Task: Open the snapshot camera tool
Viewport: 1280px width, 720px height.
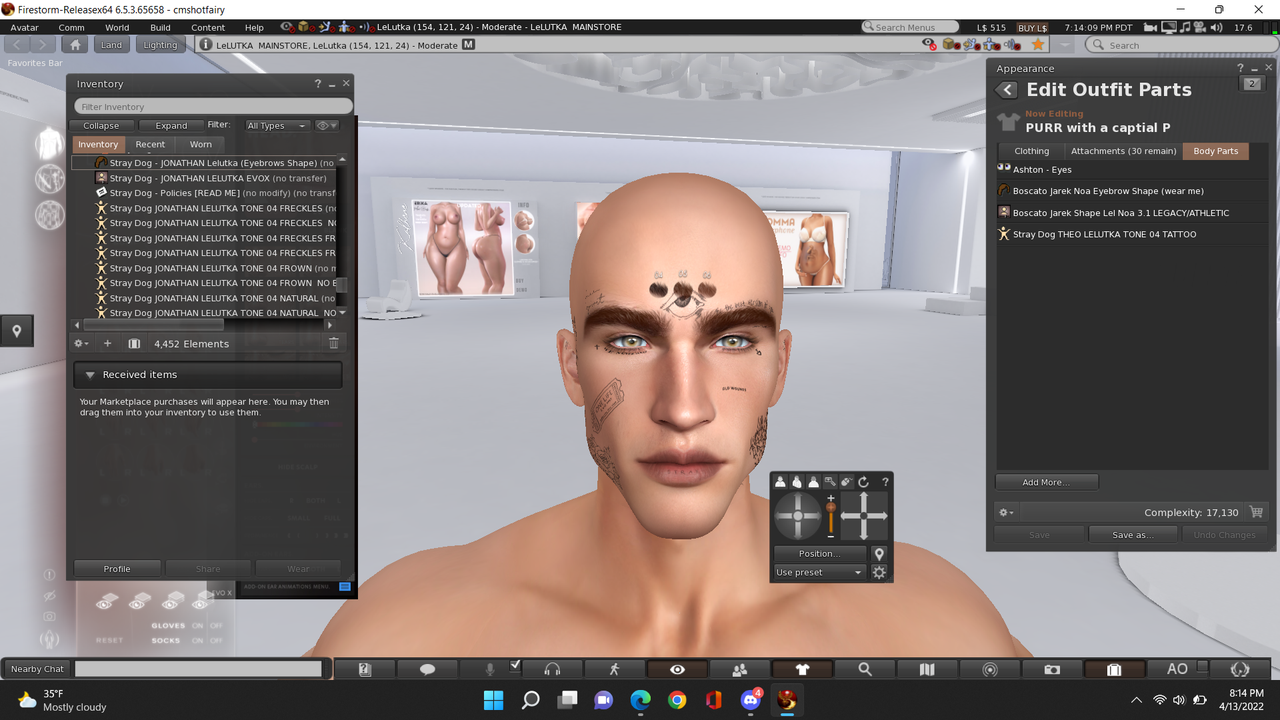Action: [1050, 669]
